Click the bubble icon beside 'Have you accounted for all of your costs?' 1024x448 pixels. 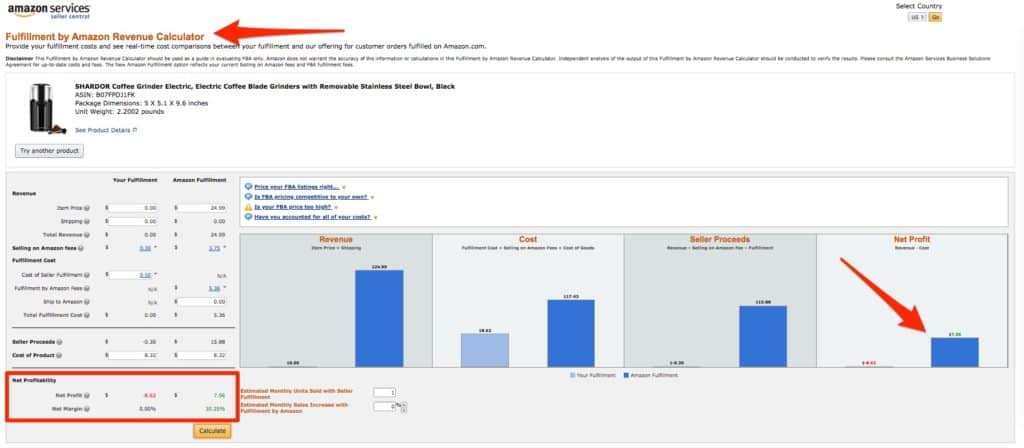(x=248, y=216)
